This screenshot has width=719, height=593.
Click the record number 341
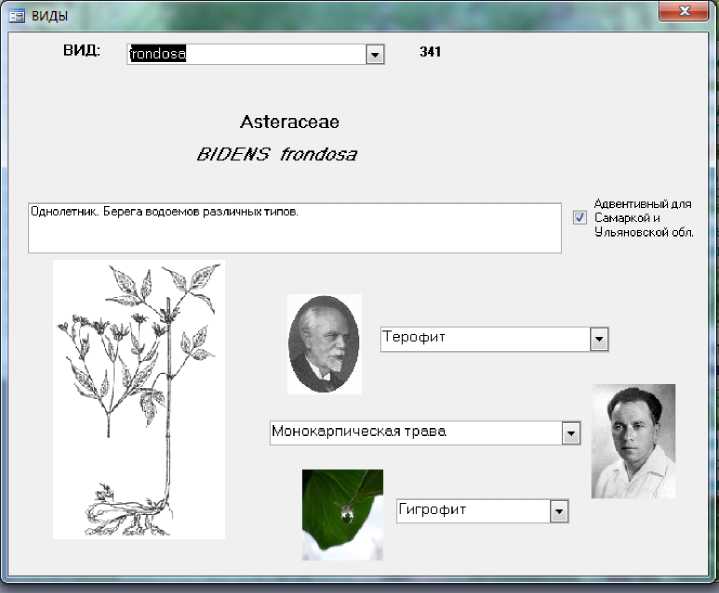pyautogui.click(x=430, y=52)
